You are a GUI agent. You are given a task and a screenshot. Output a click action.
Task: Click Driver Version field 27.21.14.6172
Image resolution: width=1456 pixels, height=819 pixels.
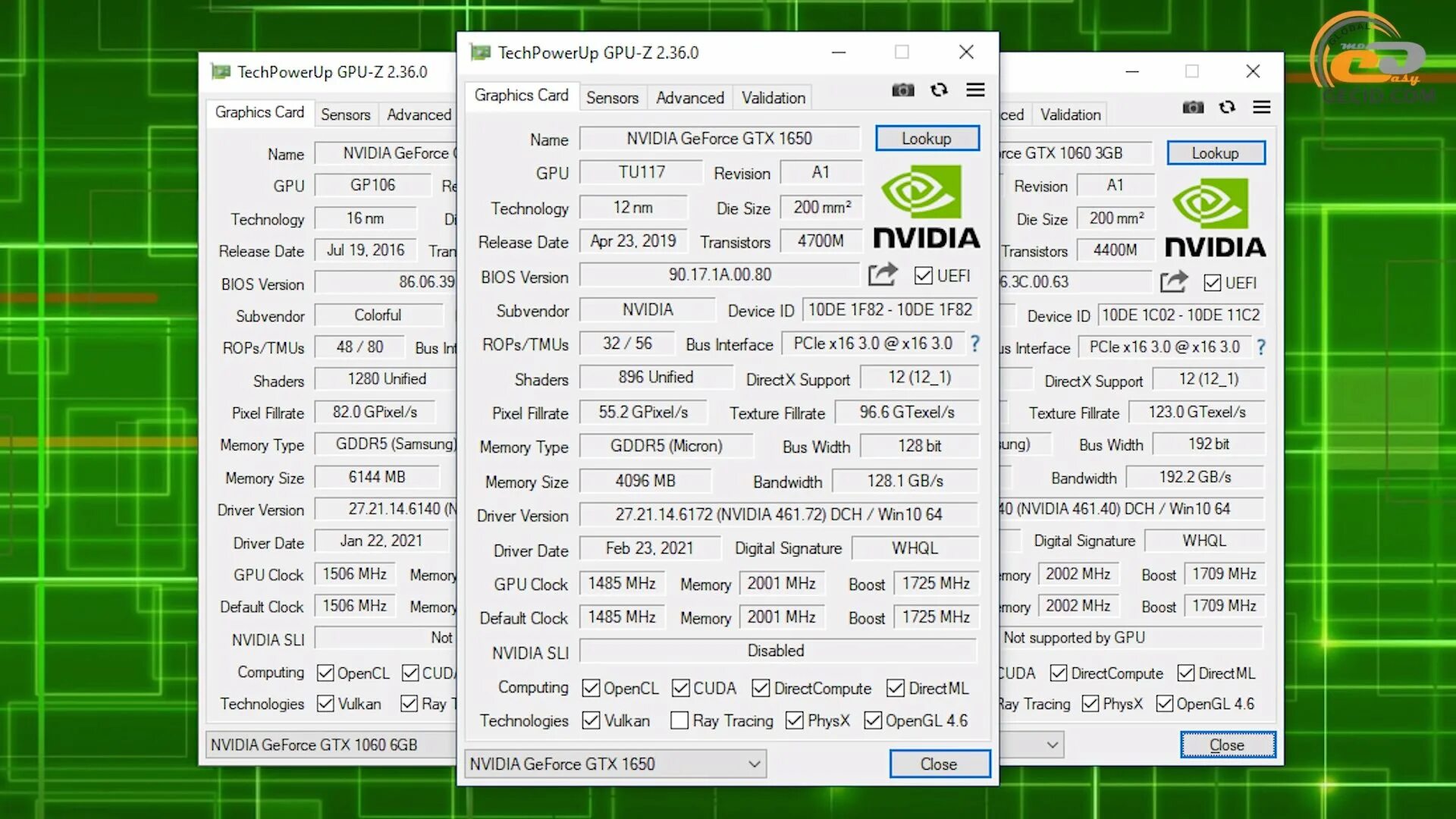(x=779, y=514)
